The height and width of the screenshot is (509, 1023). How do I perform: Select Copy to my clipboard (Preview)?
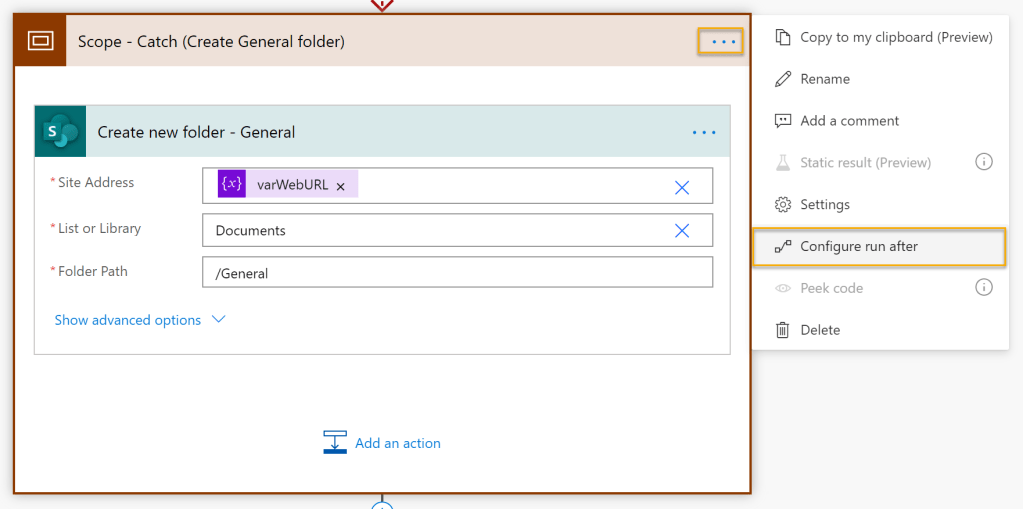[x=895, y=37]
